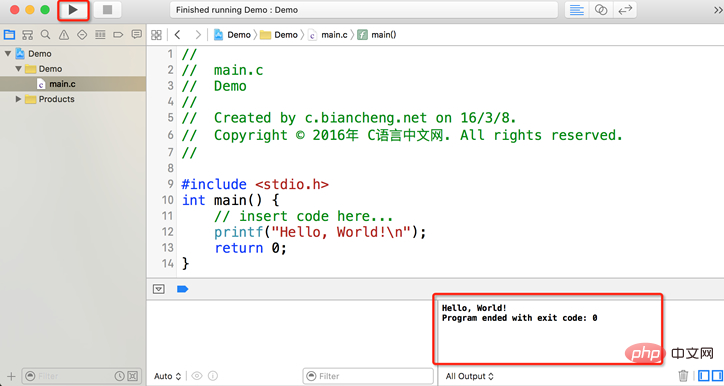
Task: Click the "return 0;" line
Action: 250,248
